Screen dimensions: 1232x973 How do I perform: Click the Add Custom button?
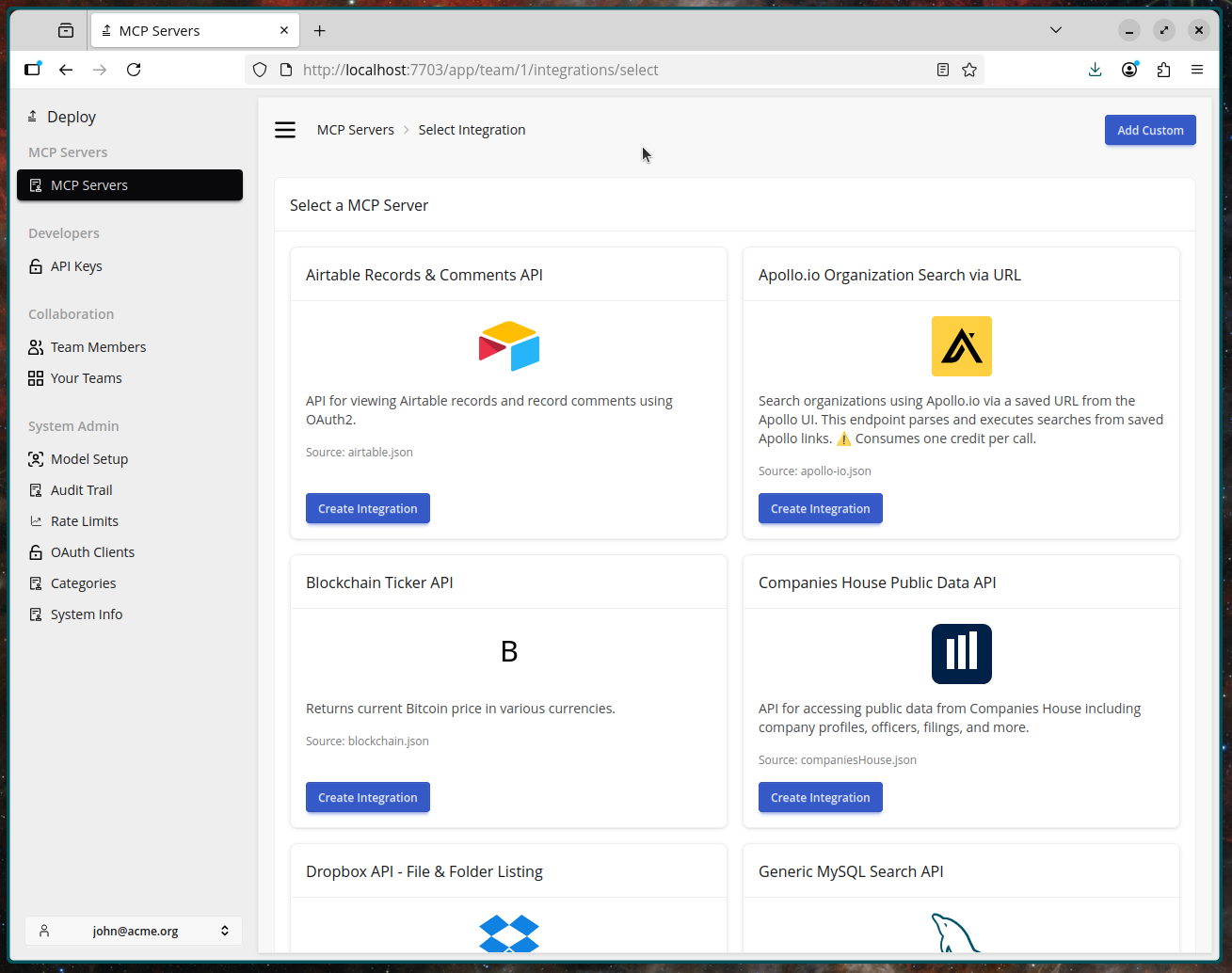pyautogui.click(x=1150, y=130)
